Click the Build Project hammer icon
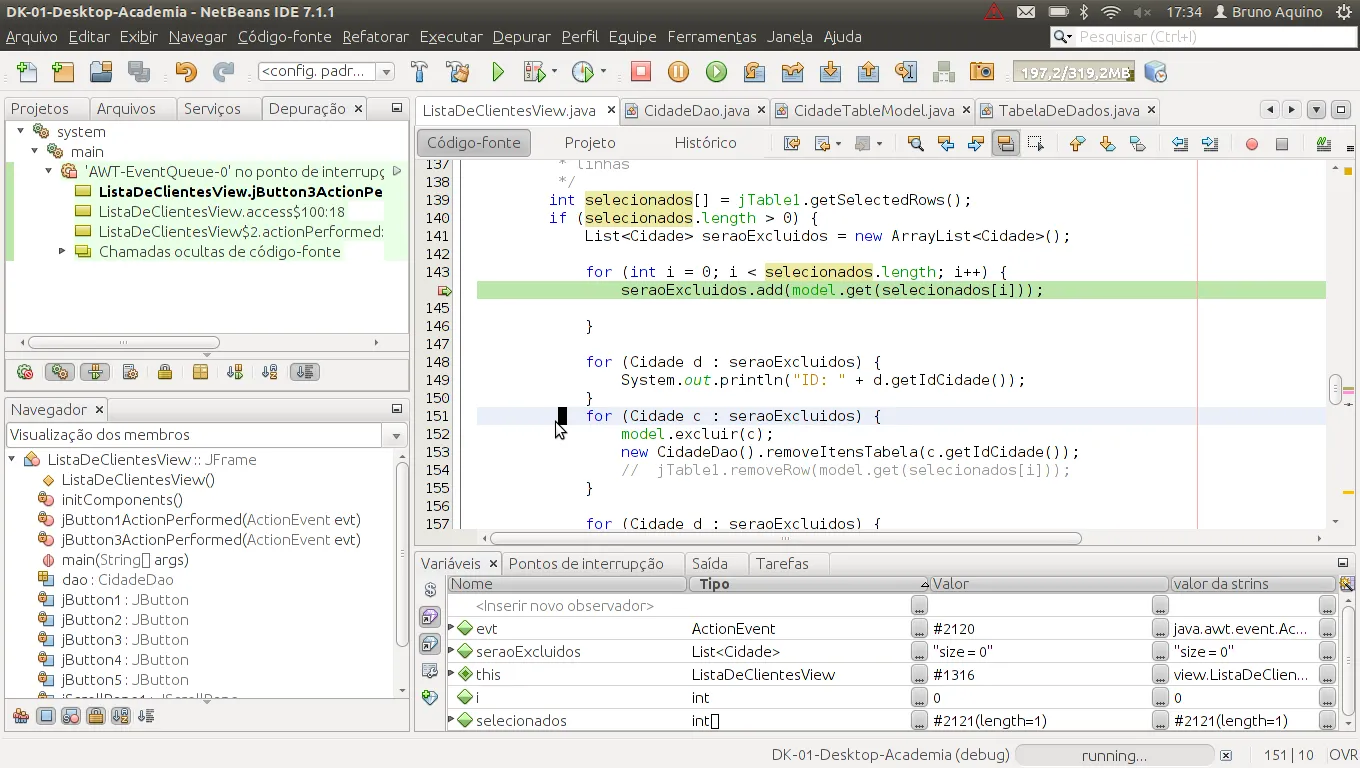The height and width of the screenshot is (768, 1360). point(419,72)
